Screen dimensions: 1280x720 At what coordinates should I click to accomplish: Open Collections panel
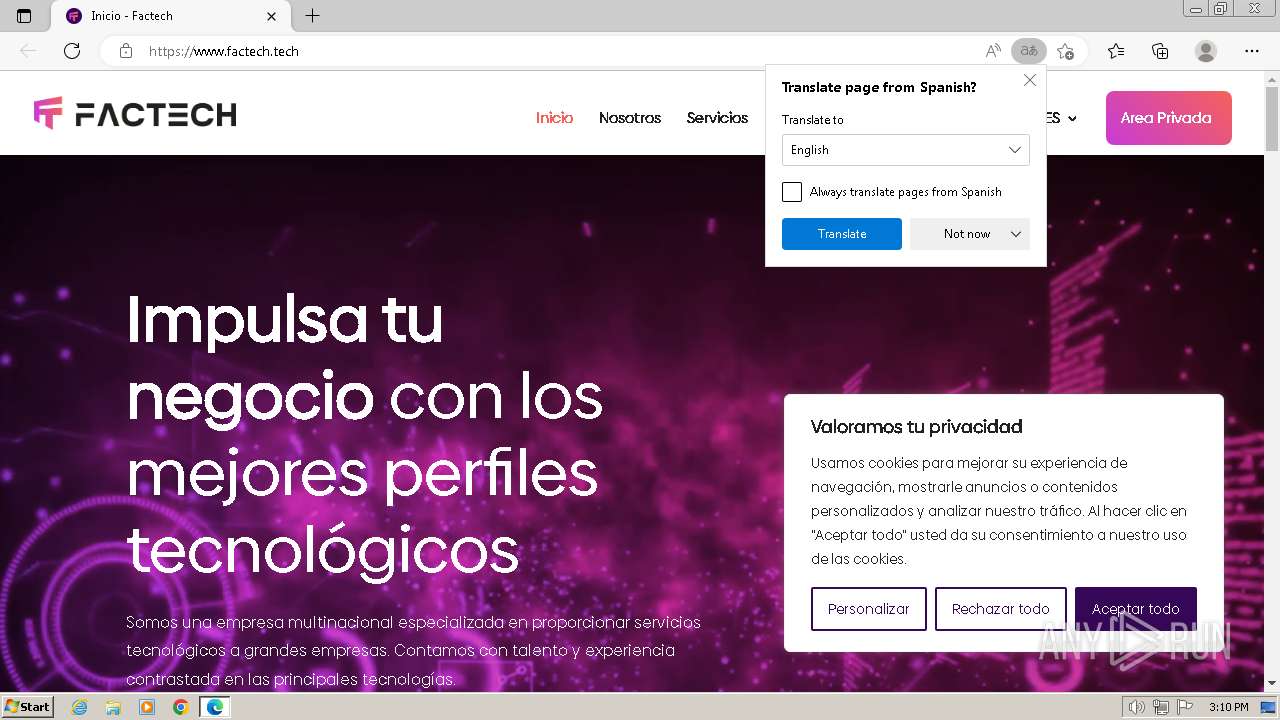pyautogui.click(x=1160, y=51)
